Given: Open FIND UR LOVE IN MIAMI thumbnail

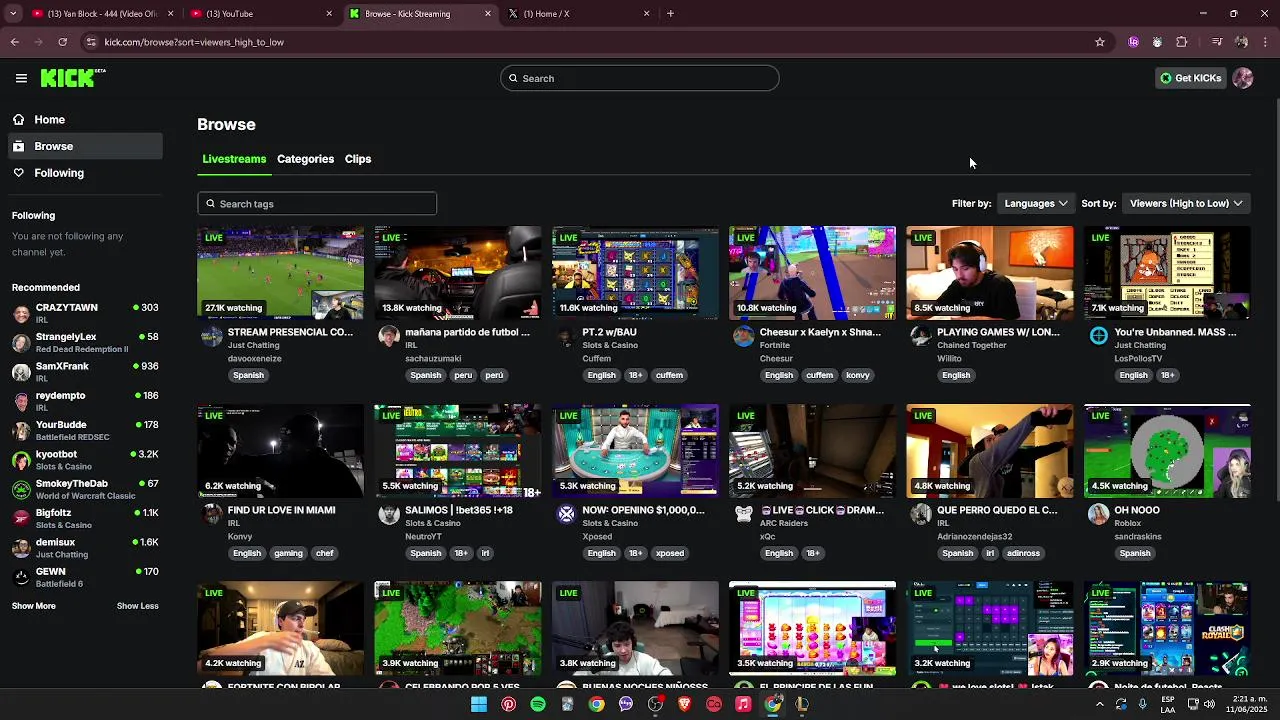Looking at the screenshot, I should click(x=281, y=451).
